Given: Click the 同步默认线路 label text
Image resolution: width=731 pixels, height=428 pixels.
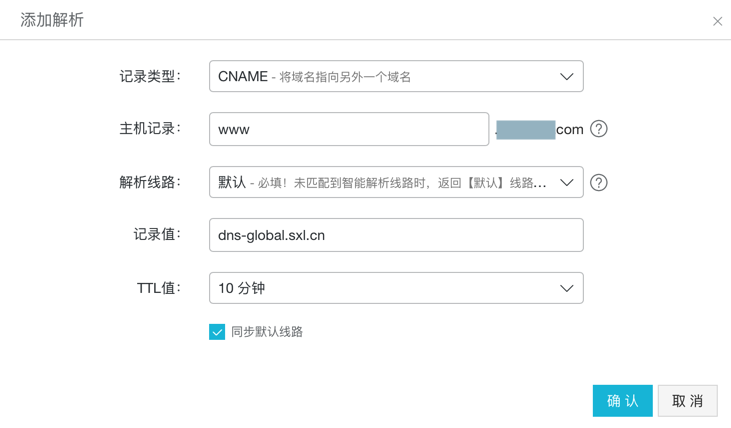Looking at the screenshot, I should [267, 332].
